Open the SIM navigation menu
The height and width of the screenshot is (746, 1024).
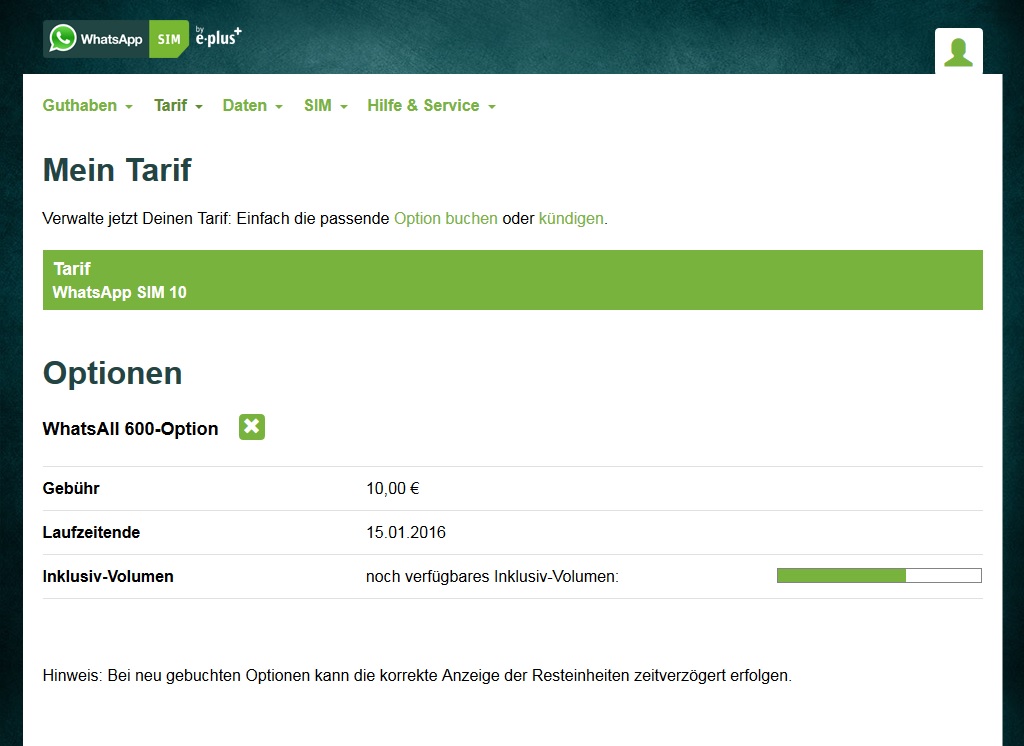325,105
